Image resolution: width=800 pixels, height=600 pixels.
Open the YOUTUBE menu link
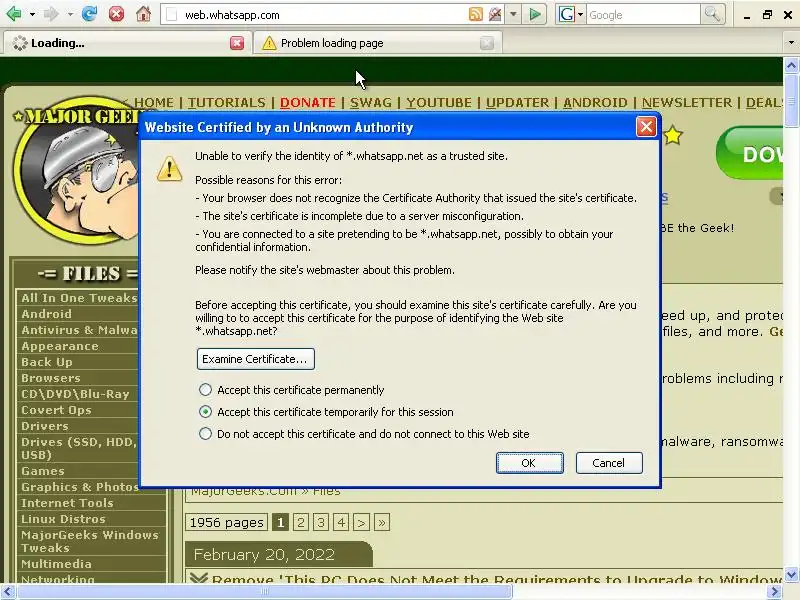(x=439, y=103)
